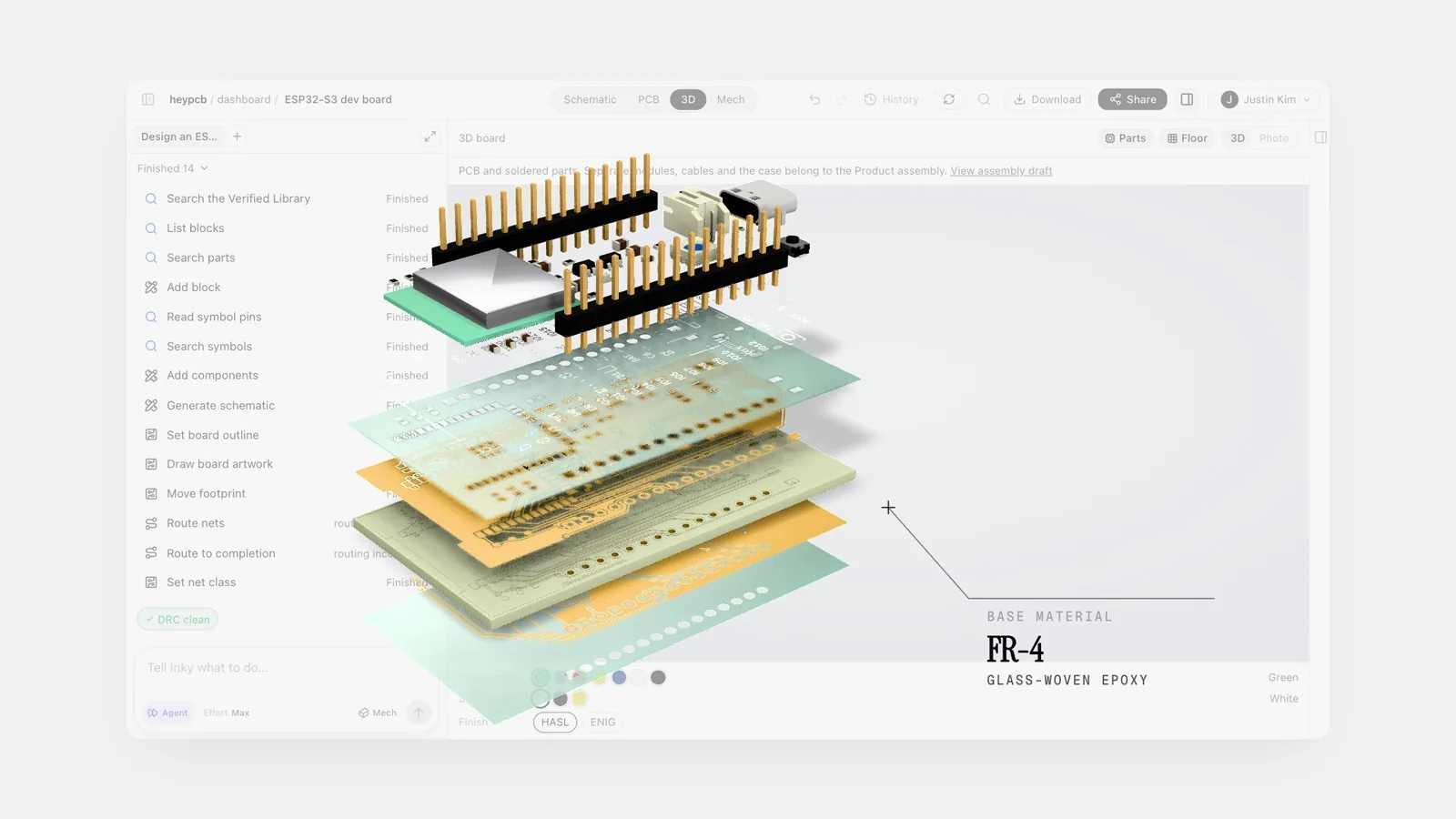Image resolution: width=1456 pixels, height=819 pixels.
Task: Redo the last action
Action: coord(841,99)
